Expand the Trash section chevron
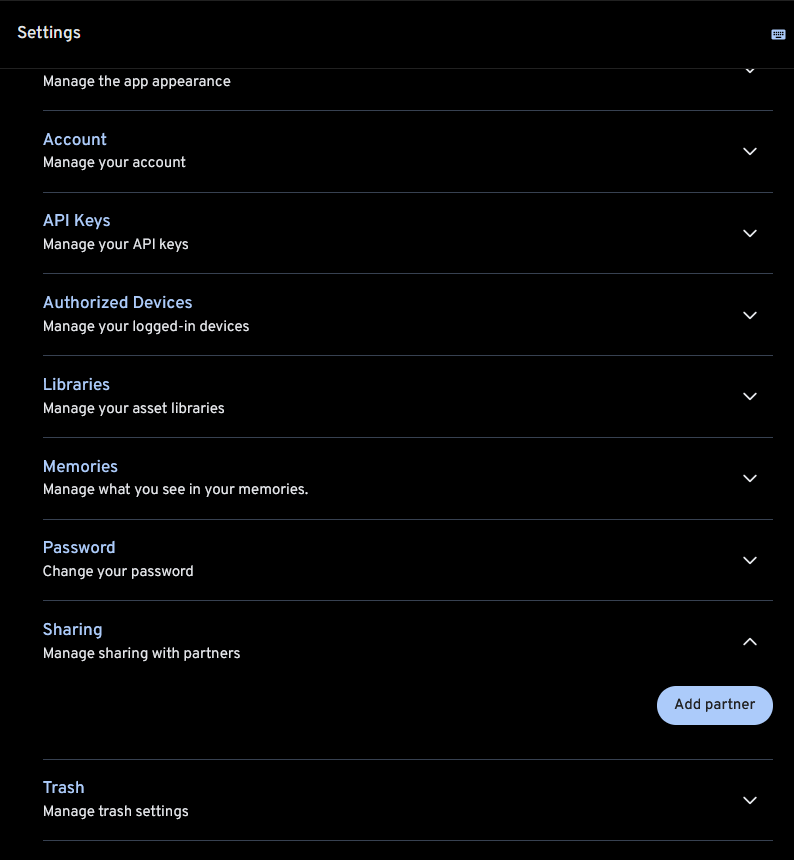 (750, 801)
